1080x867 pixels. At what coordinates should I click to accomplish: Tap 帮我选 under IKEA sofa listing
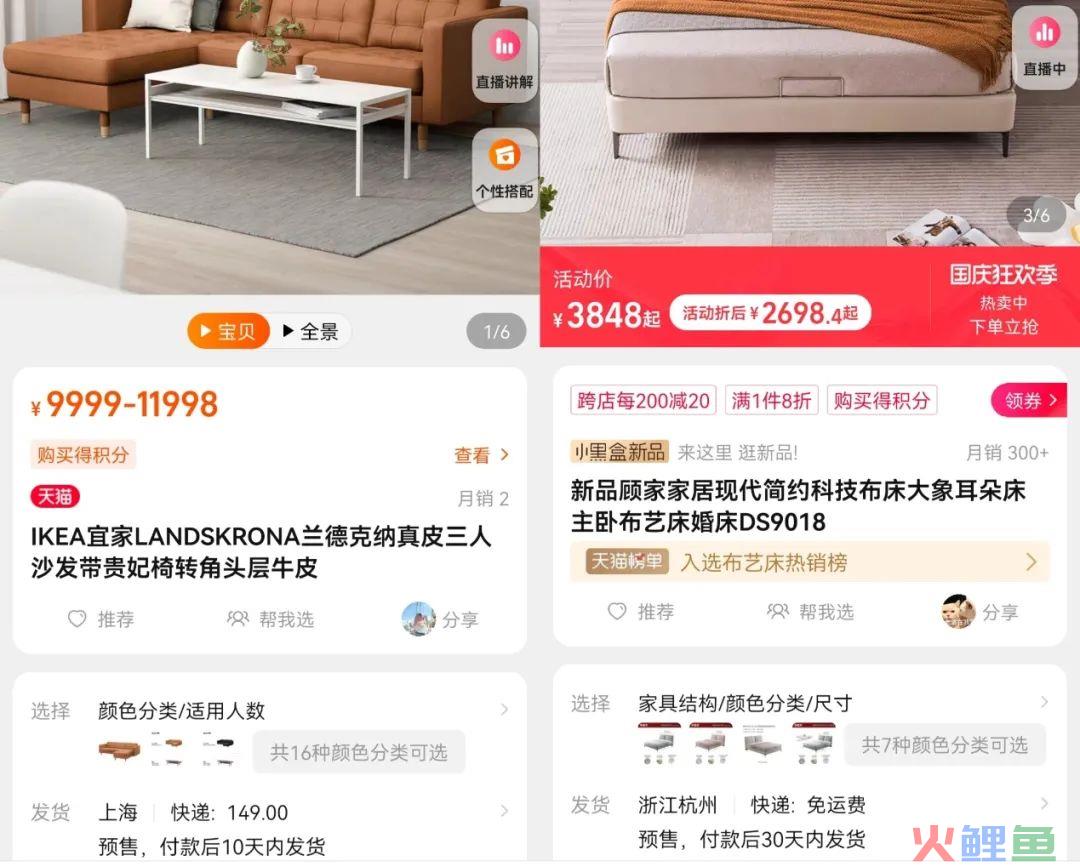click(270, 619)
